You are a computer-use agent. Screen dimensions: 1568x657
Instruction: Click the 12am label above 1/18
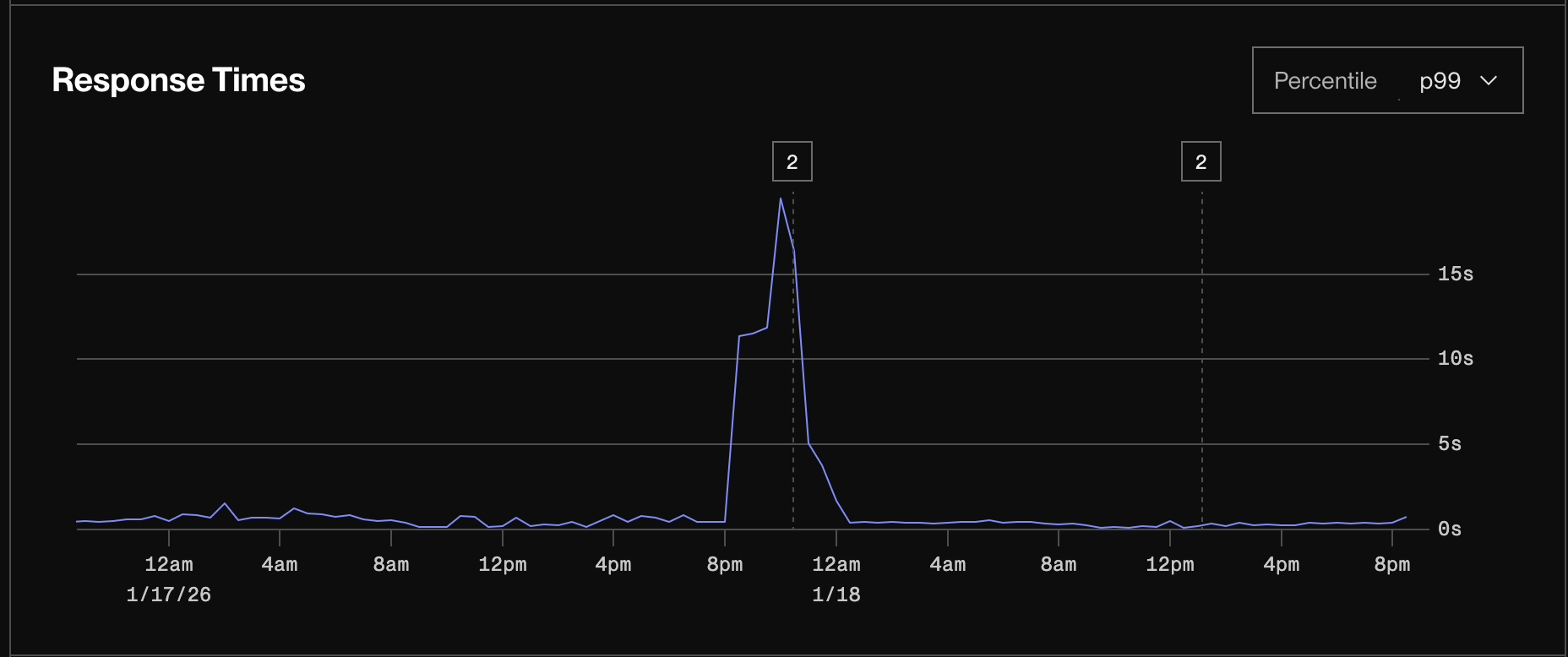[x=836, y=564]
